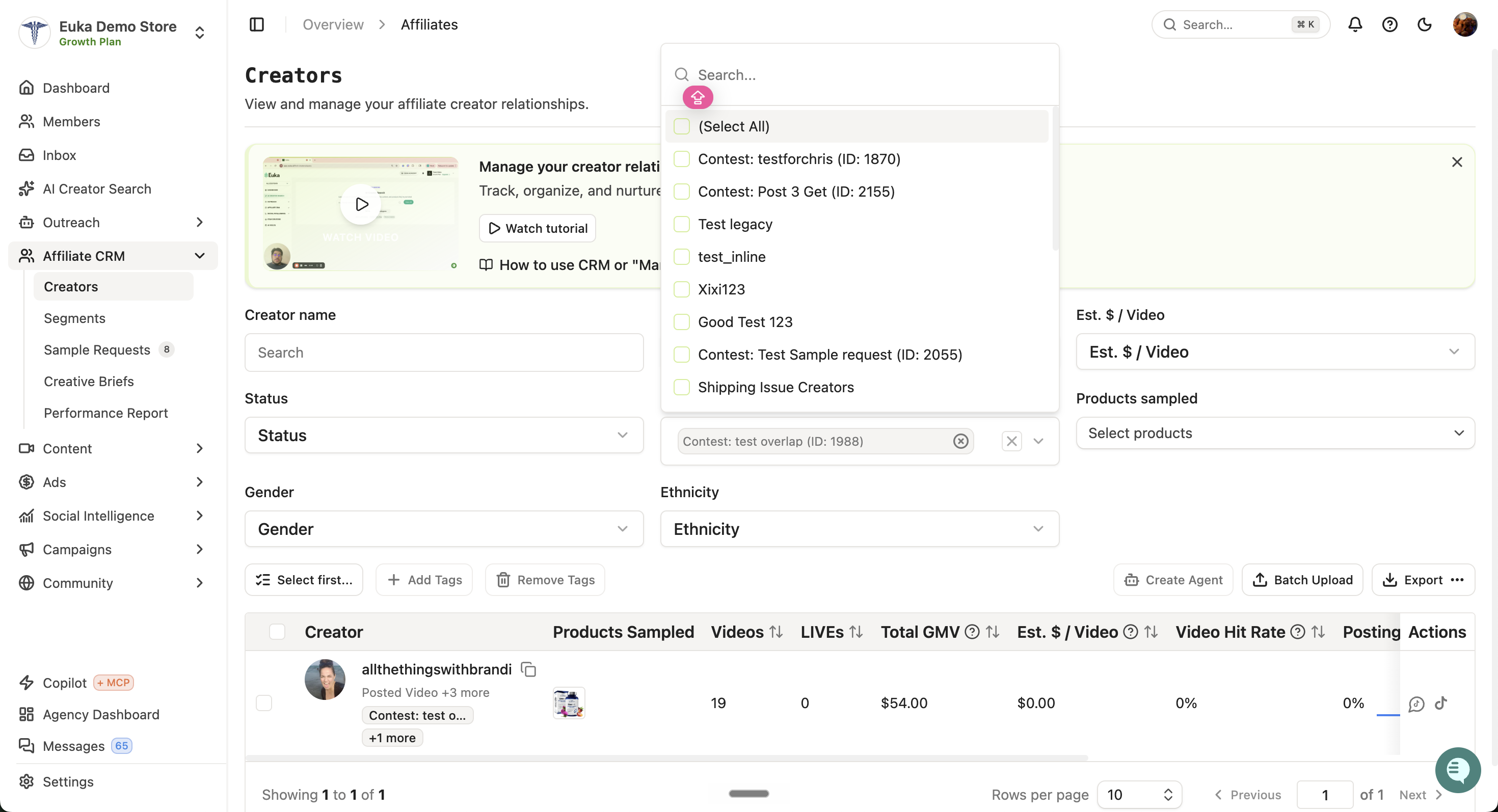Open the Gender dropdown
1498x812 pixels.
[444, 529]
